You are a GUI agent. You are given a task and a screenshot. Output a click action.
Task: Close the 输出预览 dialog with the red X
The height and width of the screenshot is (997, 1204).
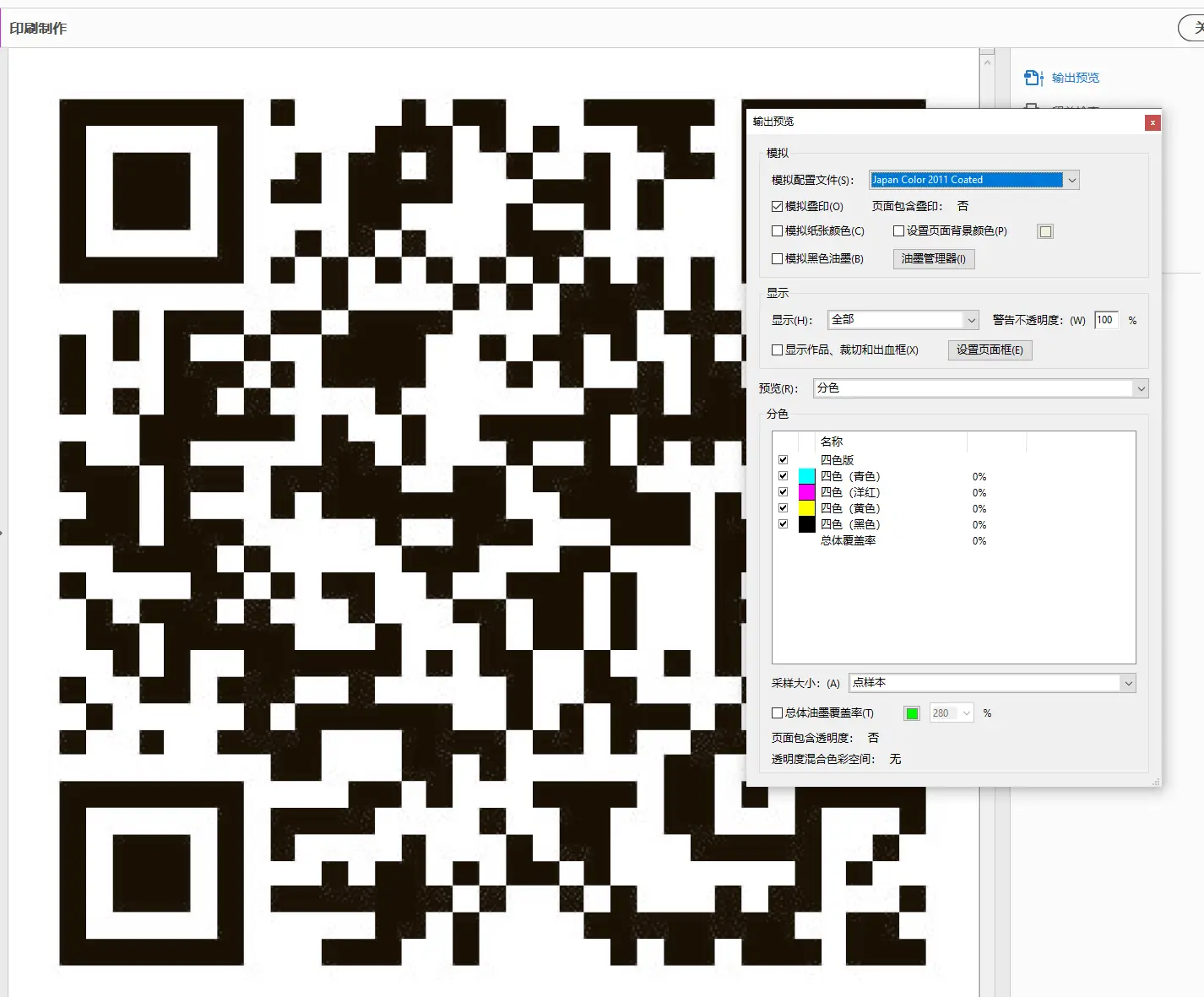pos(1152,122)
